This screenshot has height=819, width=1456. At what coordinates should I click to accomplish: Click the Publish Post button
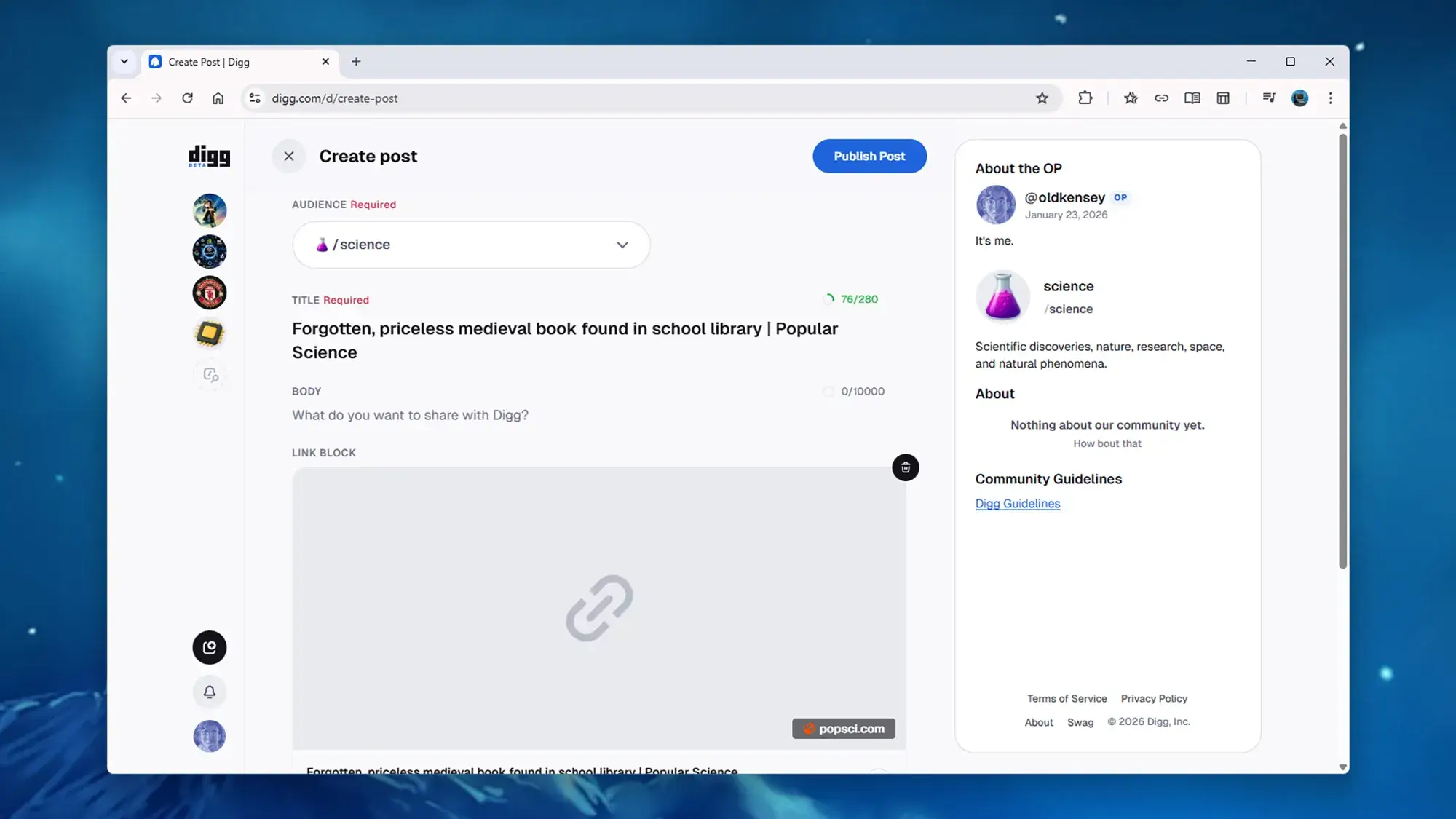coord(869,156)
